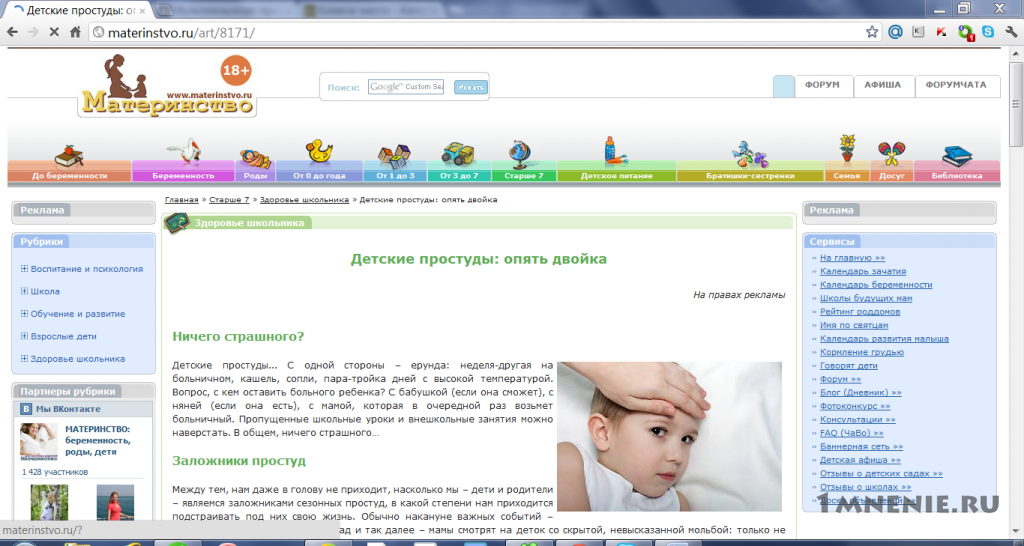
Task: Open Календарь зачатия service link
Action: [x=863, y=271]
